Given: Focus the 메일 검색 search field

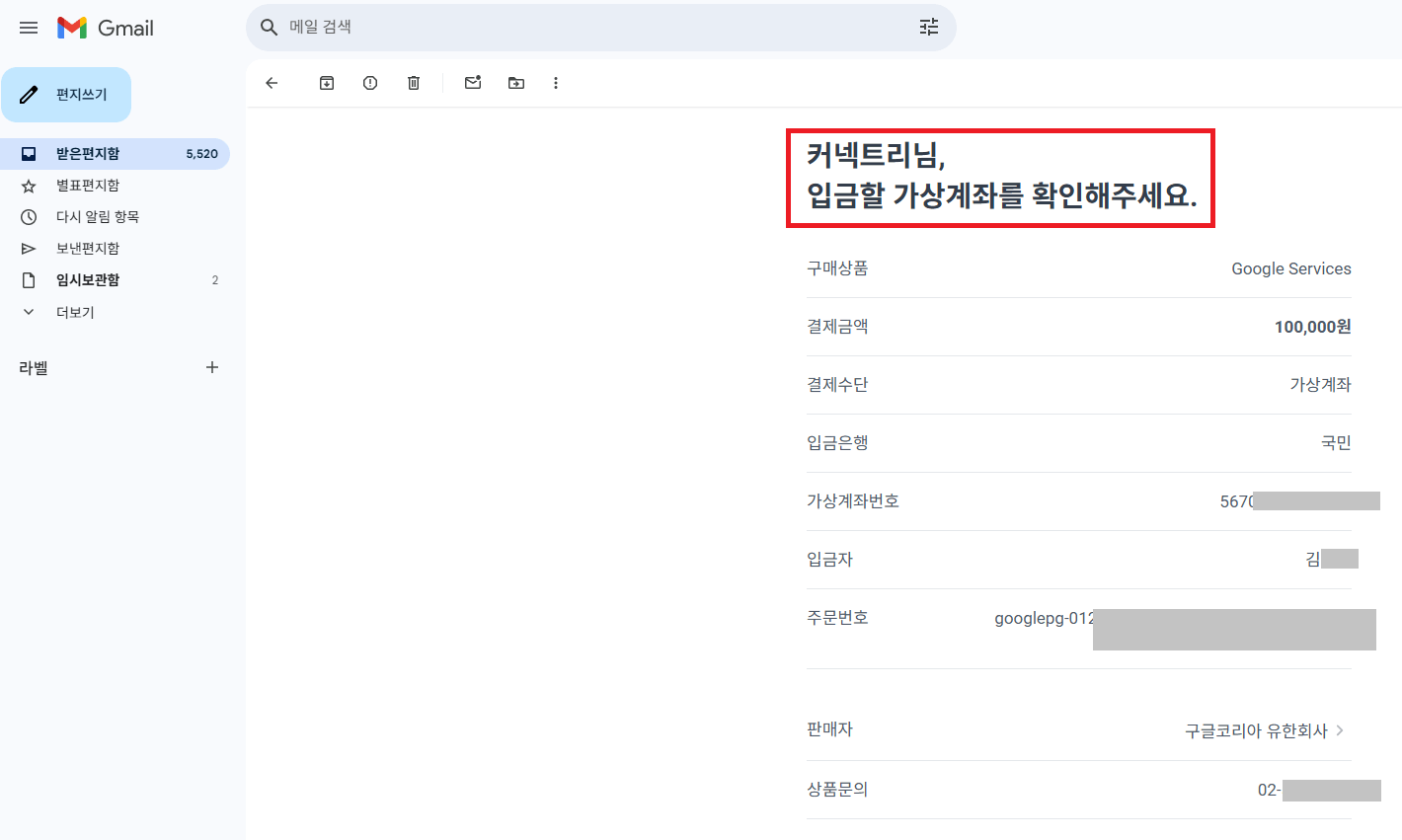Looking at the screenshot, I should (600, 28).
